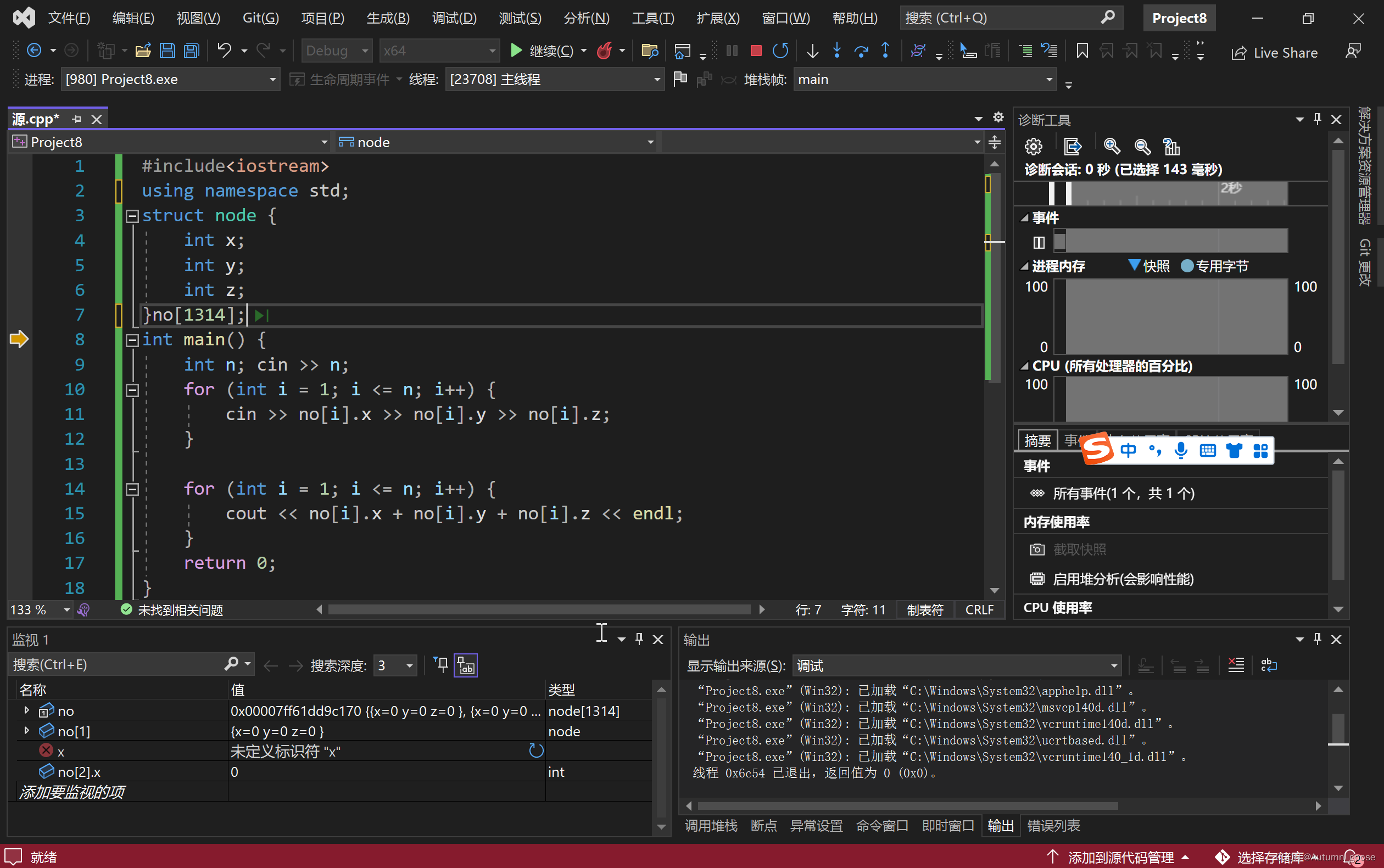Screen dimensions: 1384x868
Task: Click the editor horizontal scrollbar
Action: 539,609
